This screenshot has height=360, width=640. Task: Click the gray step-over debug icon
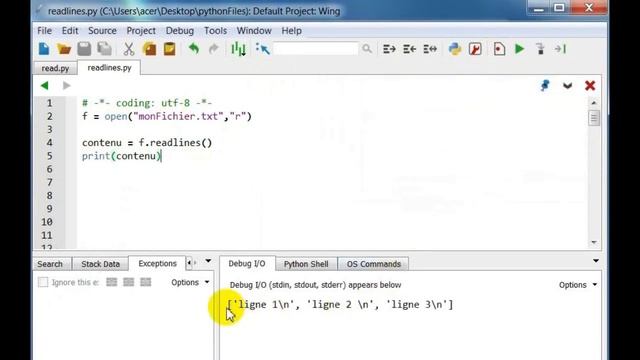[x=540, y=49]
